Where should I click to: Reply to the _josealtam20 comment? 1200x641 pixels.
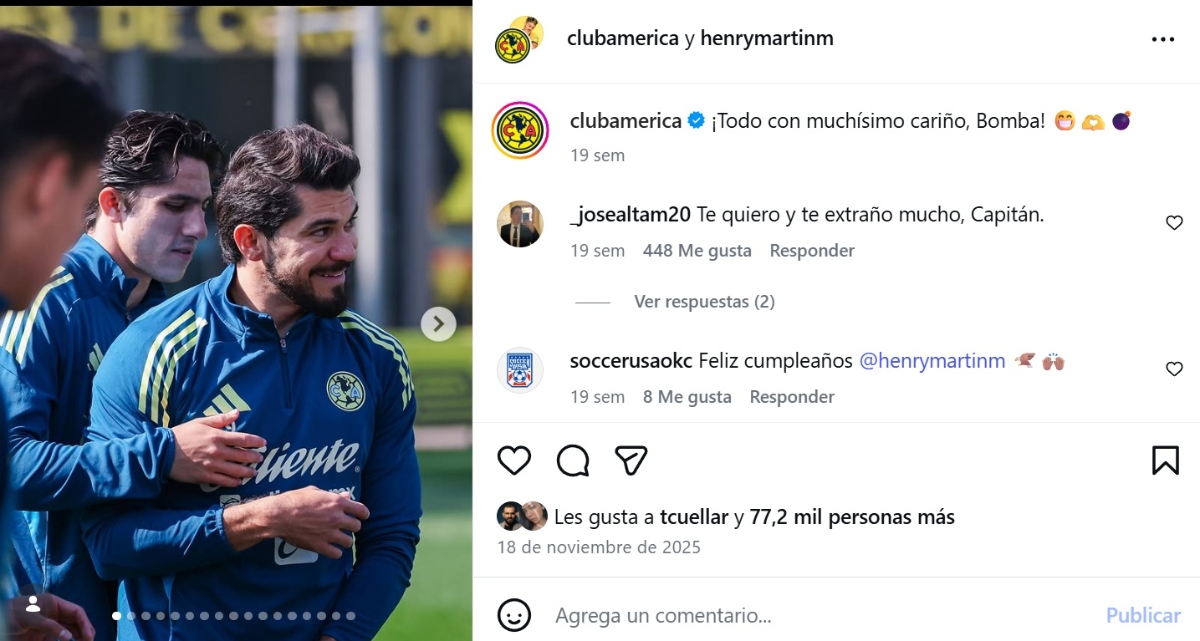coord(812,250)
